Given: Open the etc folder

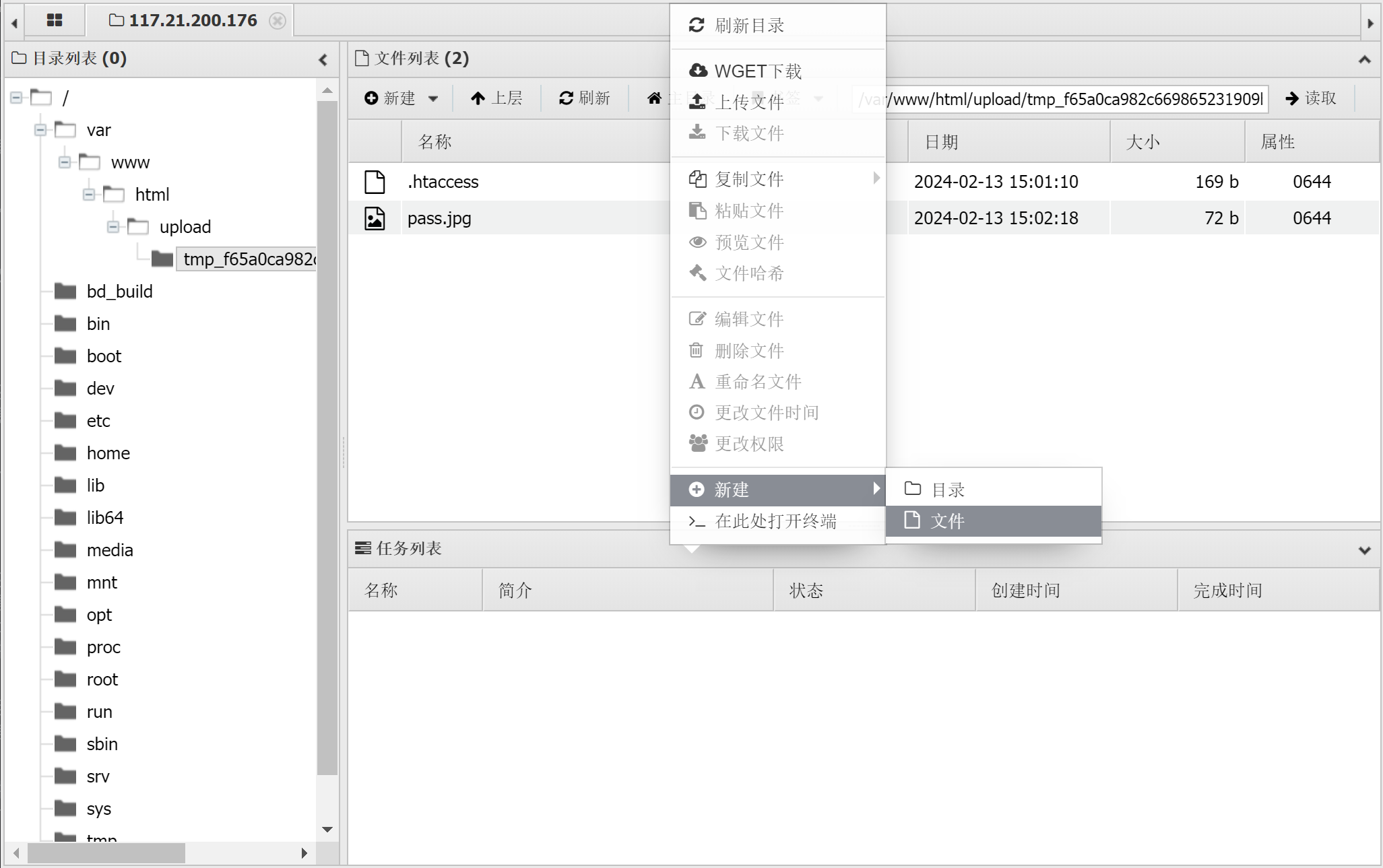Looking at the screenshot, I should [x=98, y=421].
